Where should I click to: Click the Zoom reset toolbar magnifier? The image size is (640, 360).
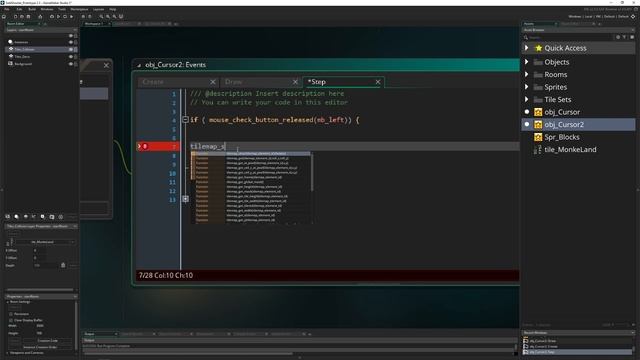tap(108, 16)
